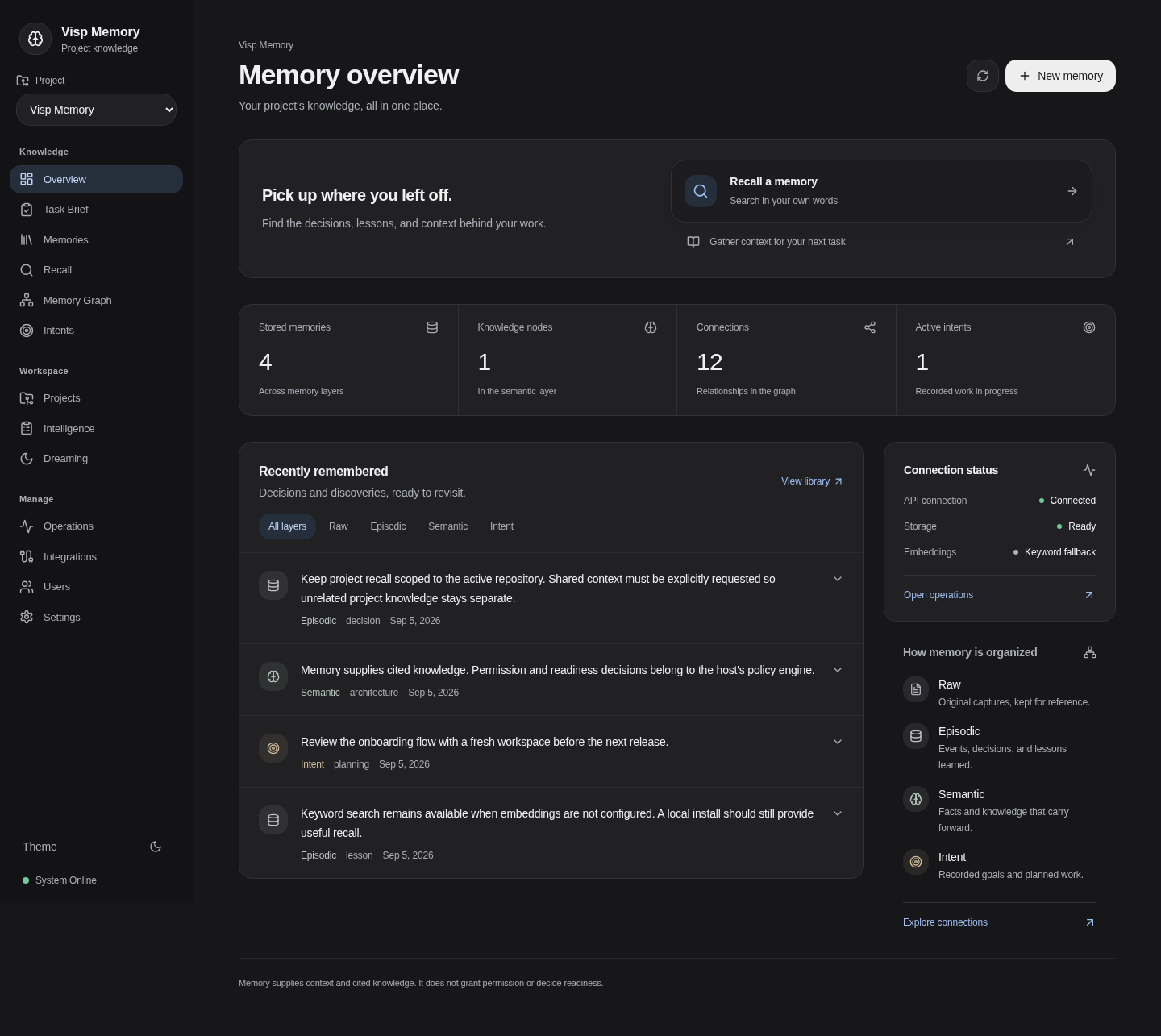Click the database icon in Stored memories card

click(x=432, y=327)
